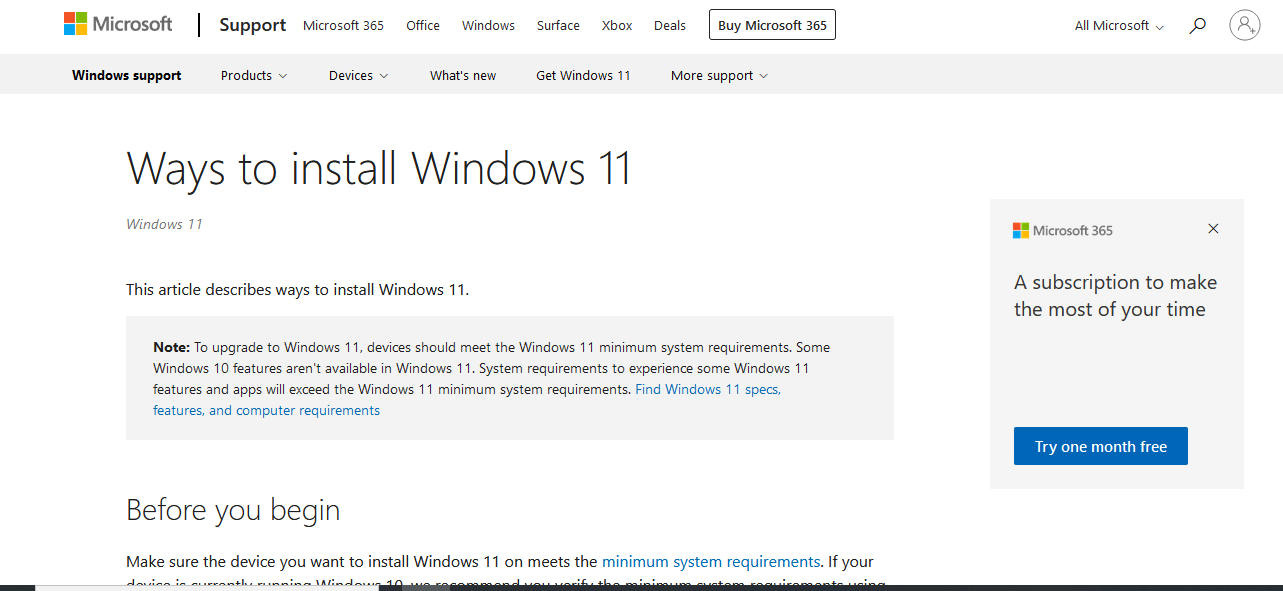
Task: Open the search magnifier icon
Action: [1197, 26]
